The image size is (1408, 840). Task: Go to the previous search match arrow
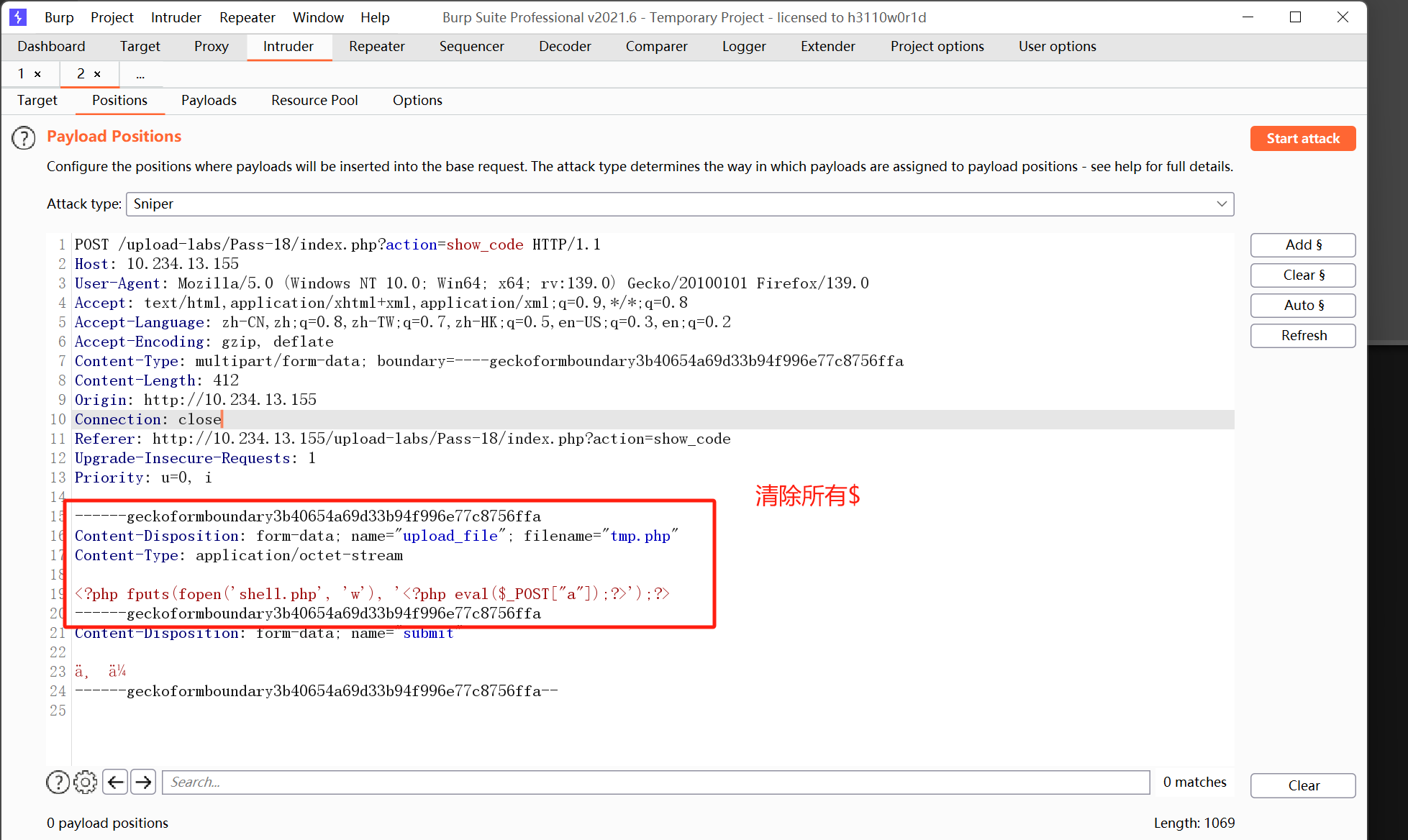115,782
